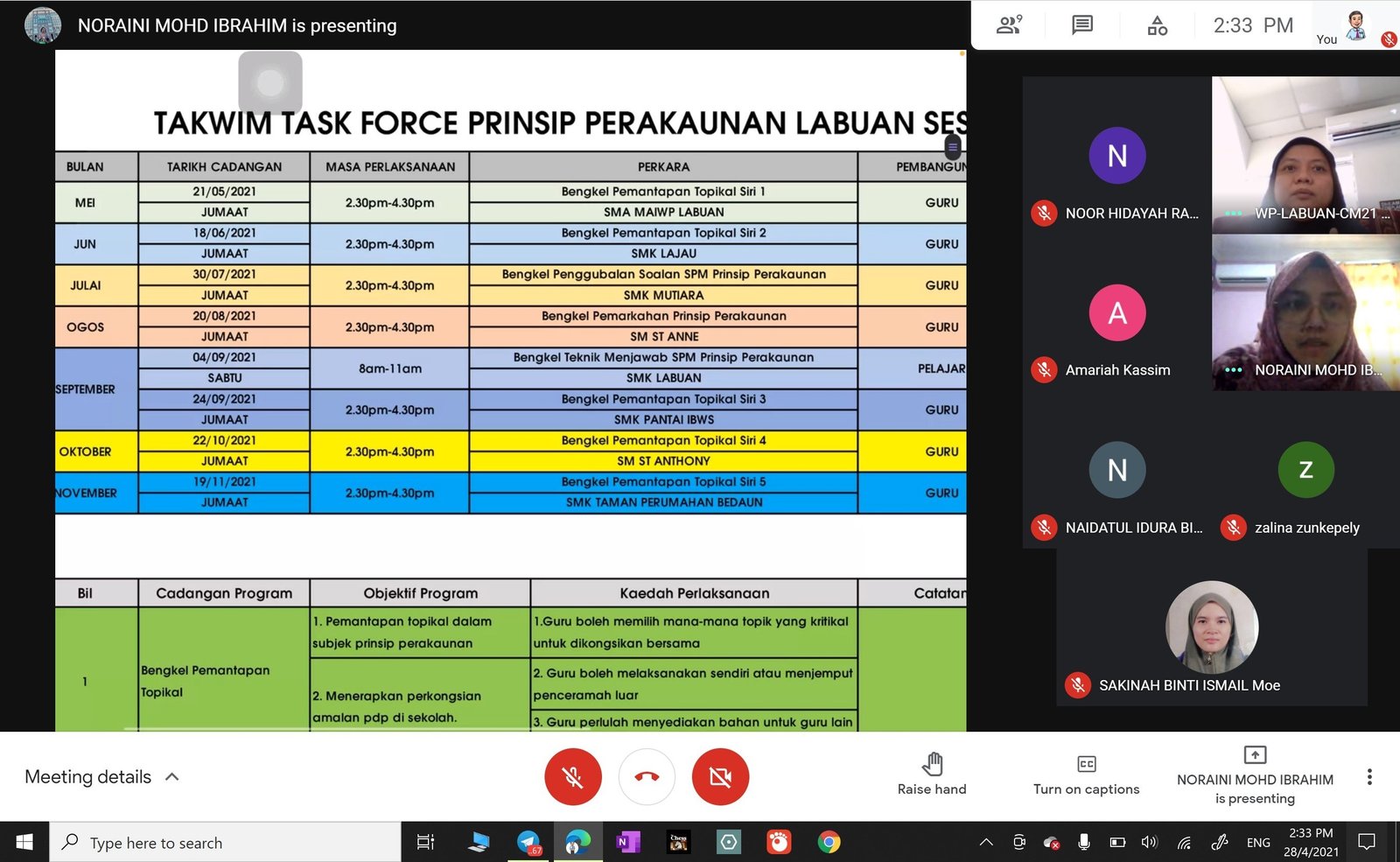The height and width of the screenshot is (862, 1400).
Task: Open the activities shapes icon
Action: 1157,25
